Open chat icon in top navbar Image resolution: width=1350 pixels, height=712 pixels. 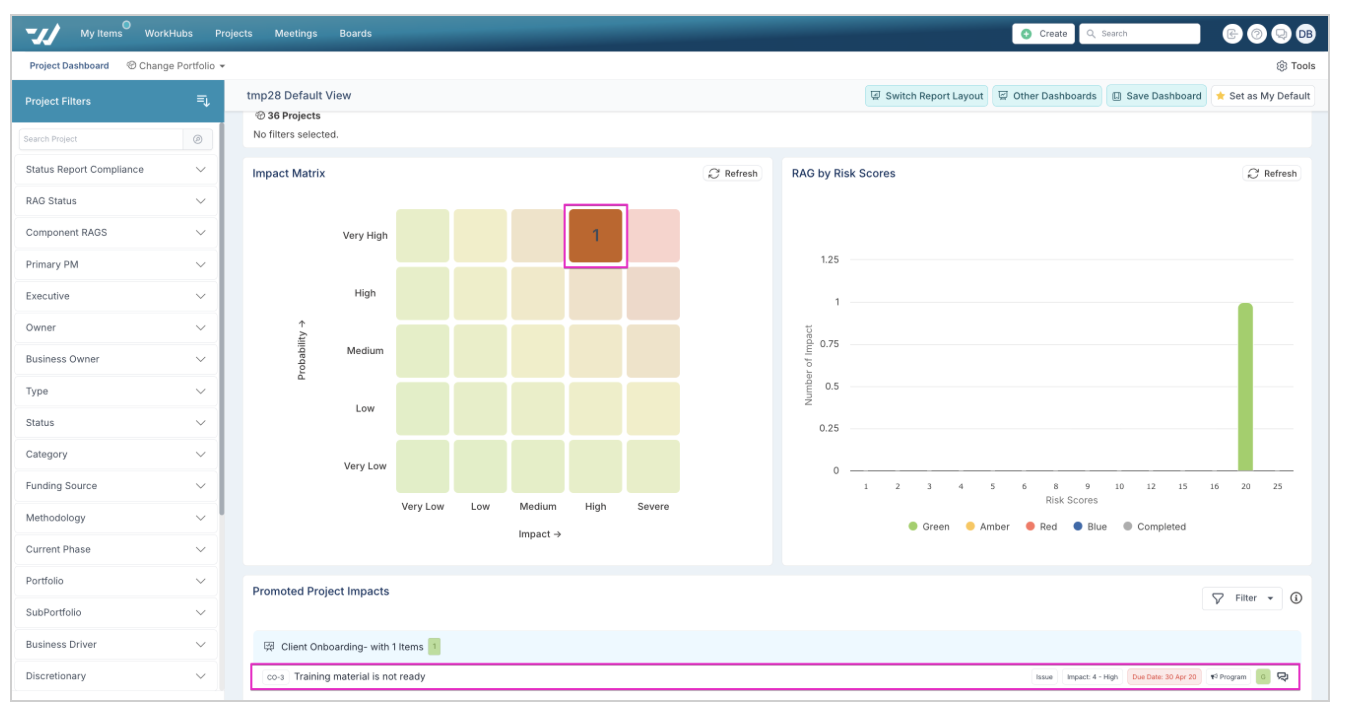1281,34
